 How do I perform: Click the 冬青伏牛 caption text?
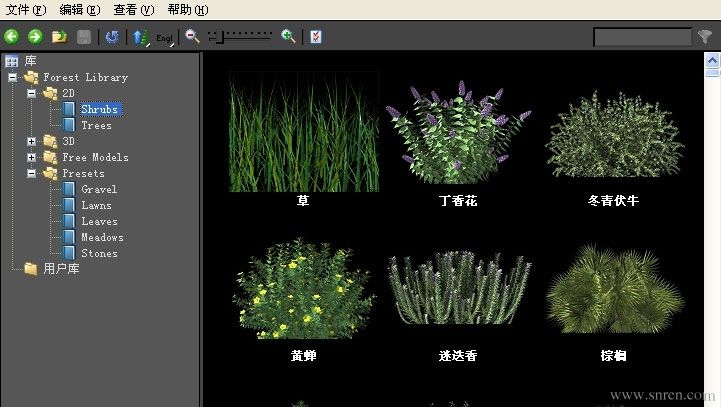tap(613, 201)
